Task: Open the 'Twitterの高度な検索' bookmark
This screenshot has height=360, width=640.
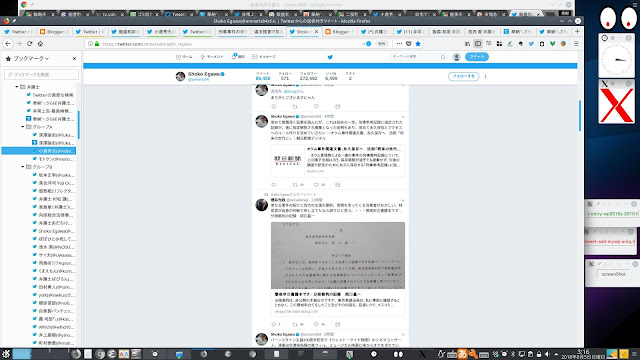Action: [50, 95]
